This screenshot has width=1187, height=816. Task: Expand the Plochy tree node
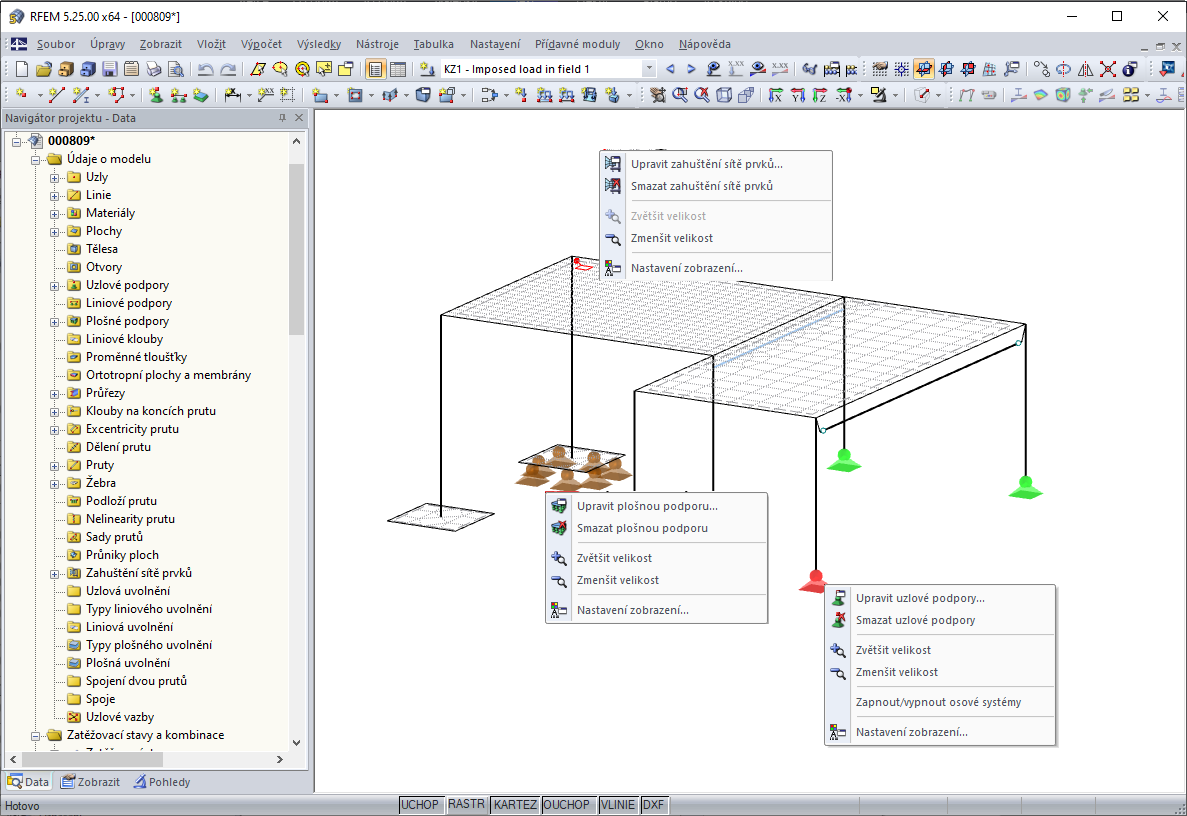coord(55,232)
